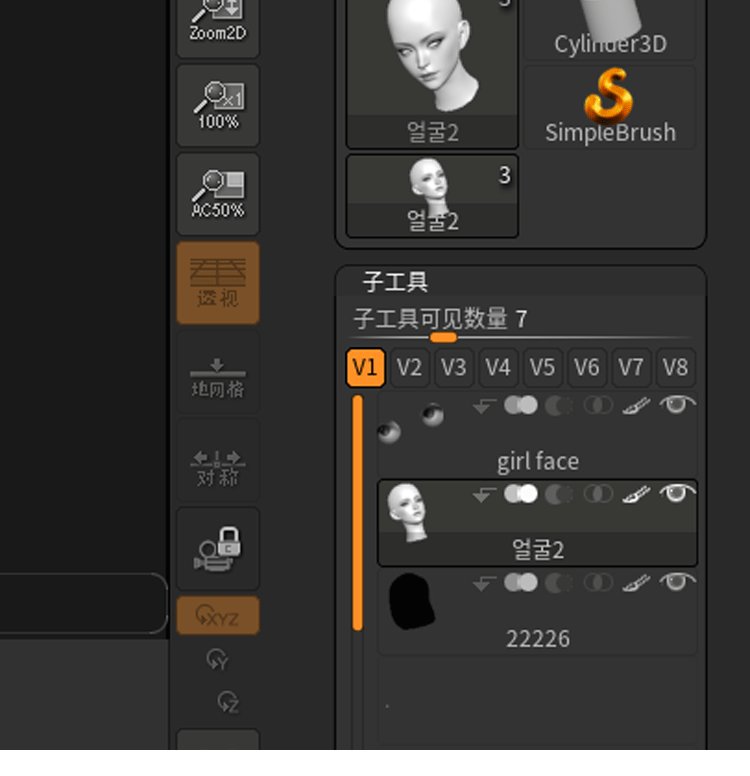Select the 22226 subtool row

(538, 612)
